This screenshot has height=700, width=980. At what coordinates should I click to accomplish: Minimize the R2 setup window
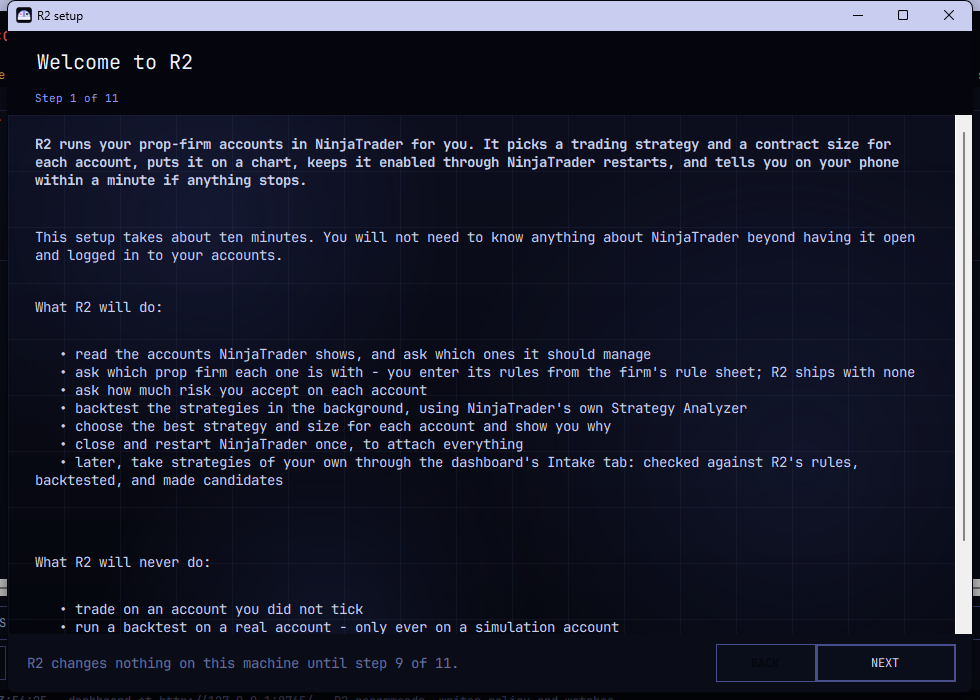[858, 16]
